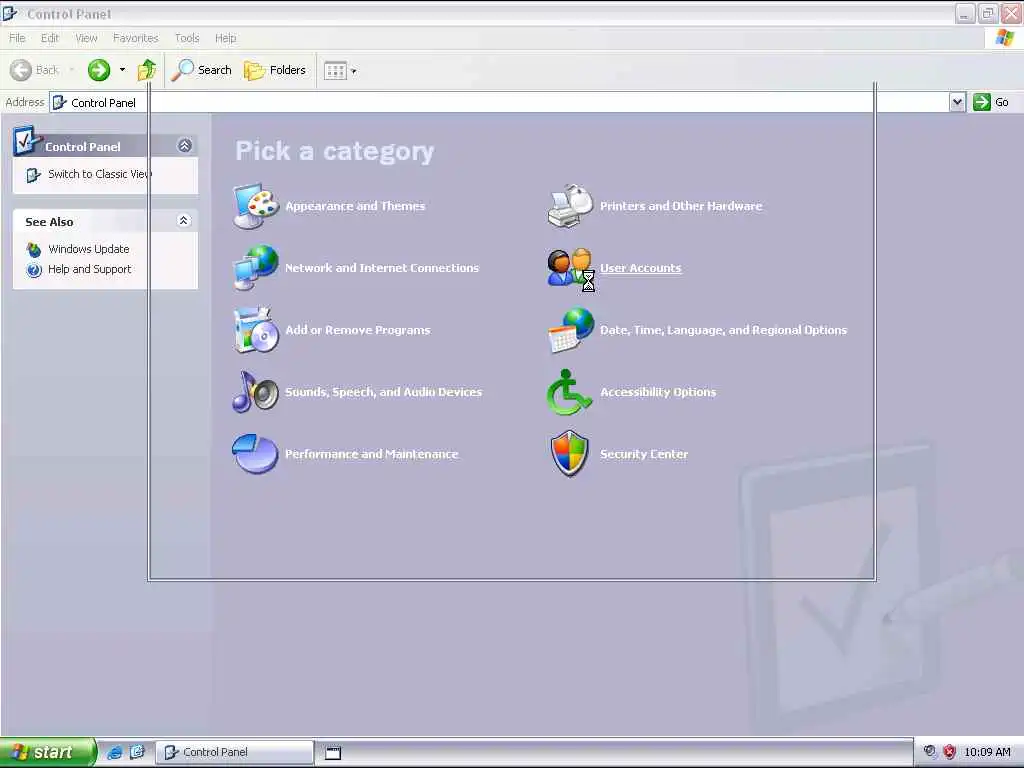Open the Forward button history dropdown arrow
The image size is (1024, 768).
pyautogui.click(x=122, y=70)
